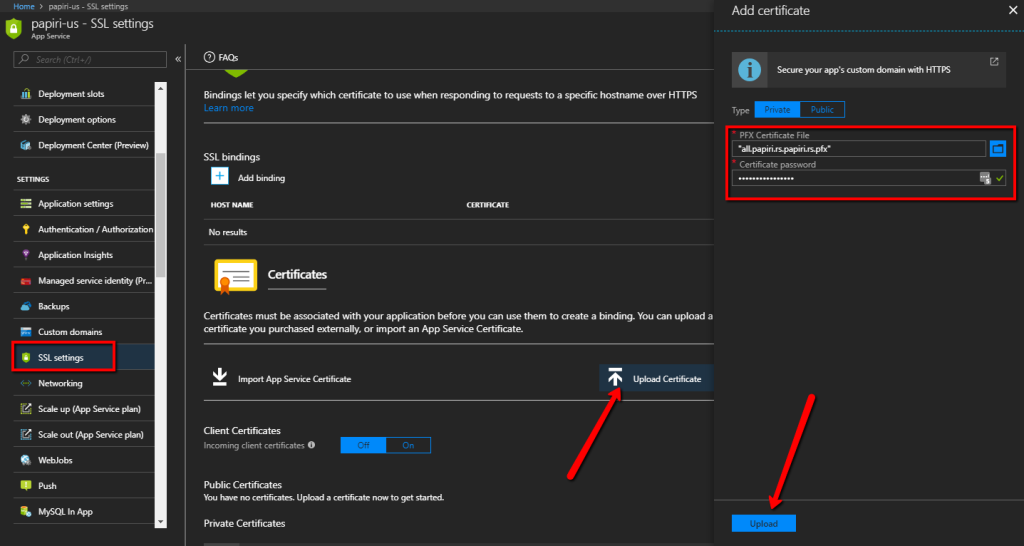Click sidebar scrollbar up arrow

(161, 88)
